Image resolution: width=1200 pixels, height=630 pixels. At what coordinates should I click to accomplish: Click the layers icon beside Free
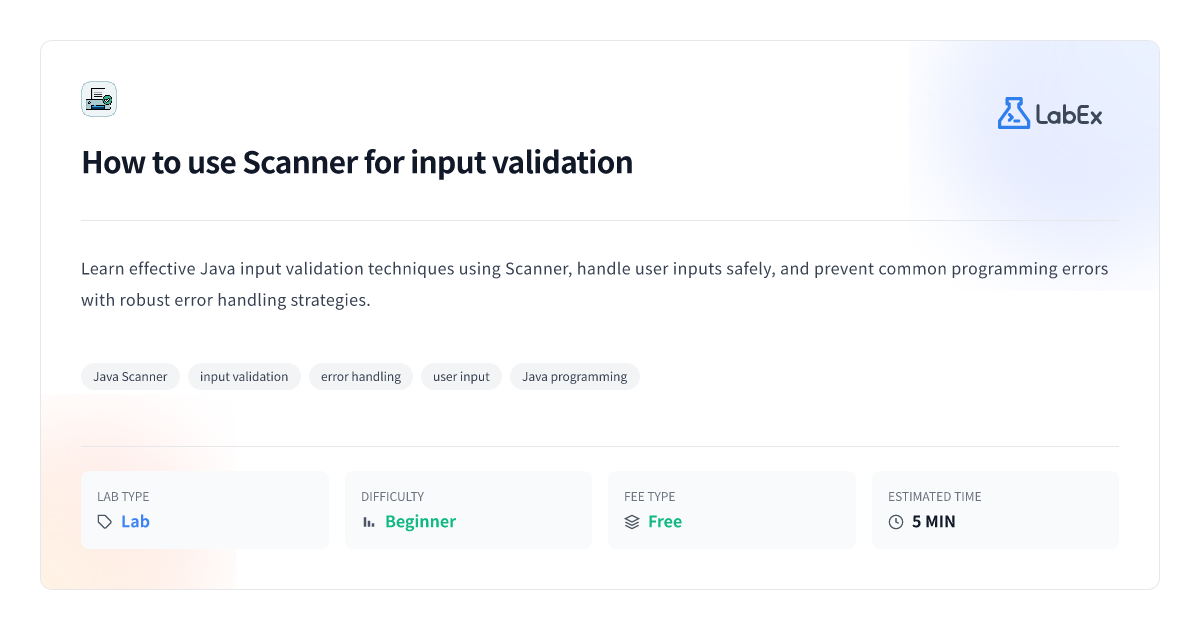point(632,522)
